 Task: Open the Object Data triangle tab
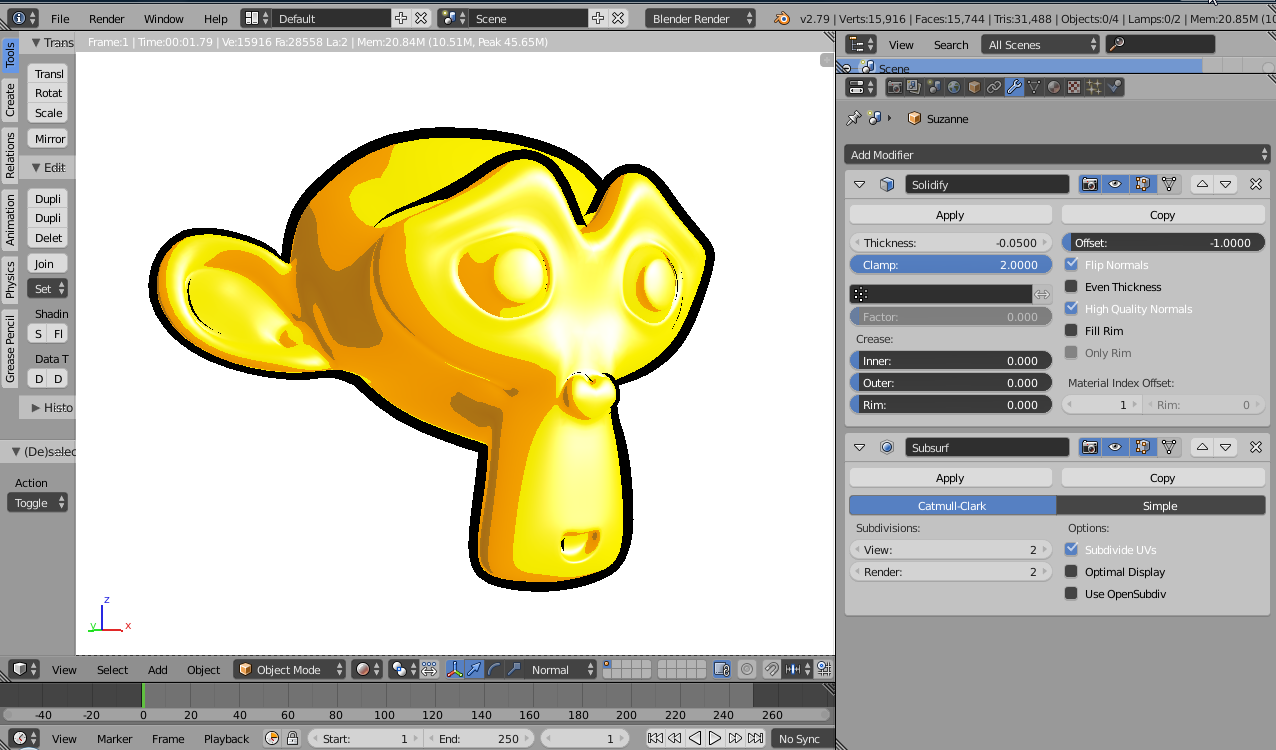coord(1034,87)
